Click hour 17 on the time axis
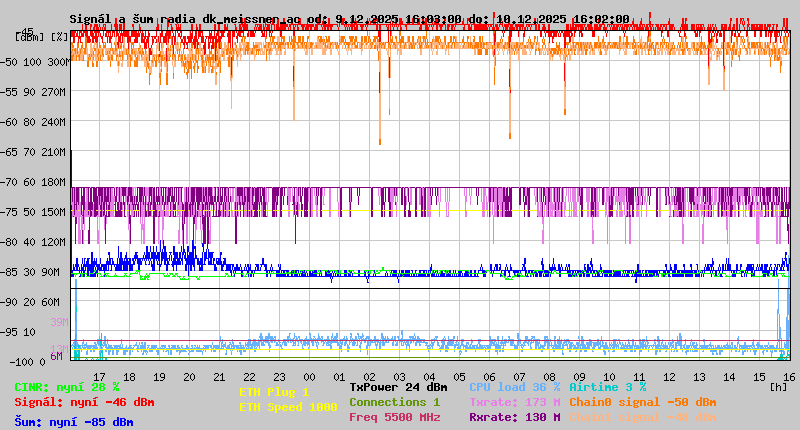800x430 pixels. pos(100,376)
